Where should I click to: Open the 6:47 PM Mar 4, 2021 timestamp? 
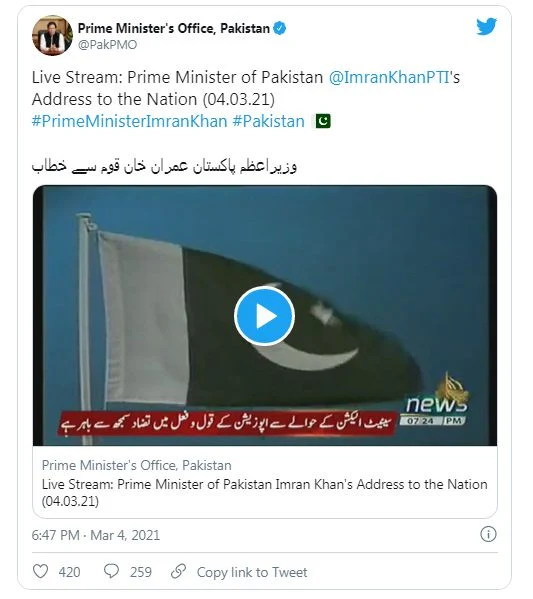[x=96, y=535]
